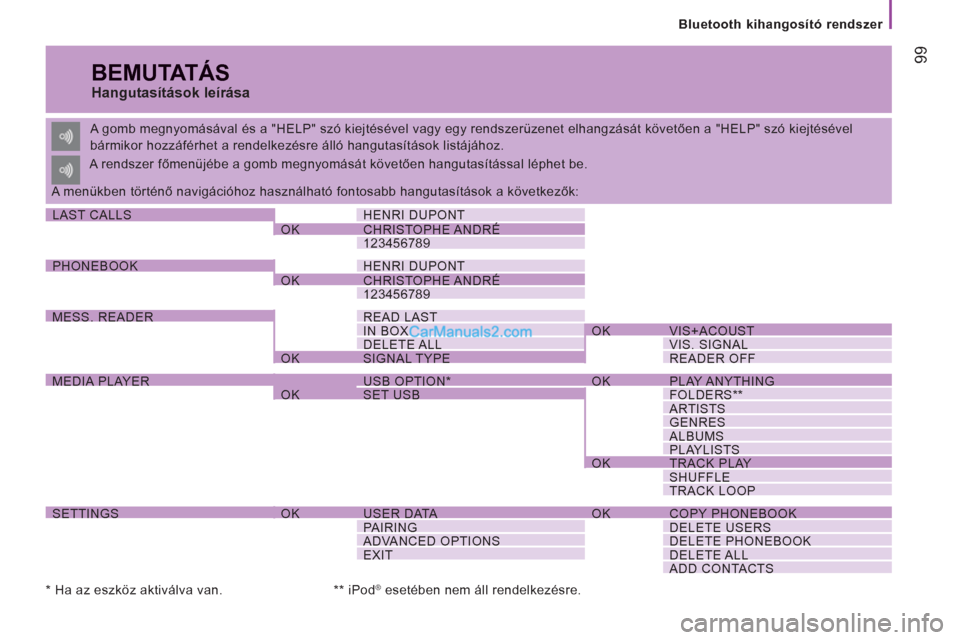Select the TRACK PLAY entry
Viewport: 960px width, 640px height.
coord(777,463)
